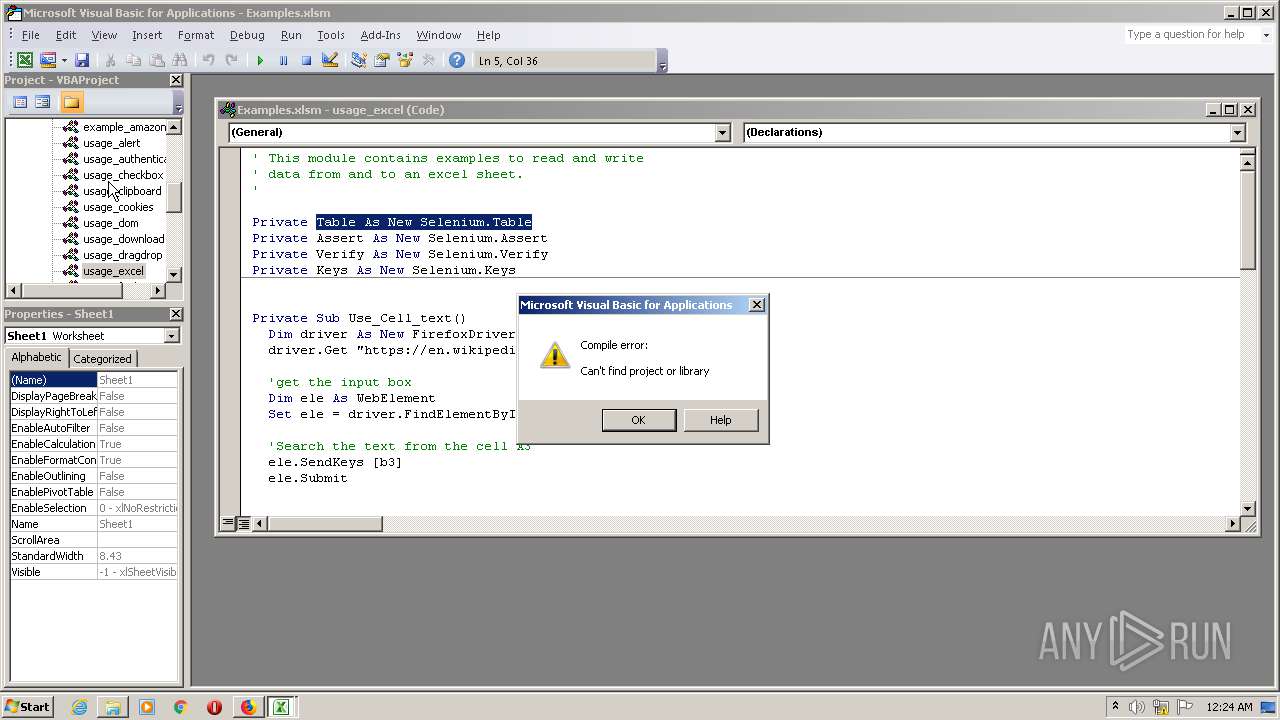Click the code window horizontal scrollbar thumb
This screenshot has width=1280, height=720.
point(325,523)
